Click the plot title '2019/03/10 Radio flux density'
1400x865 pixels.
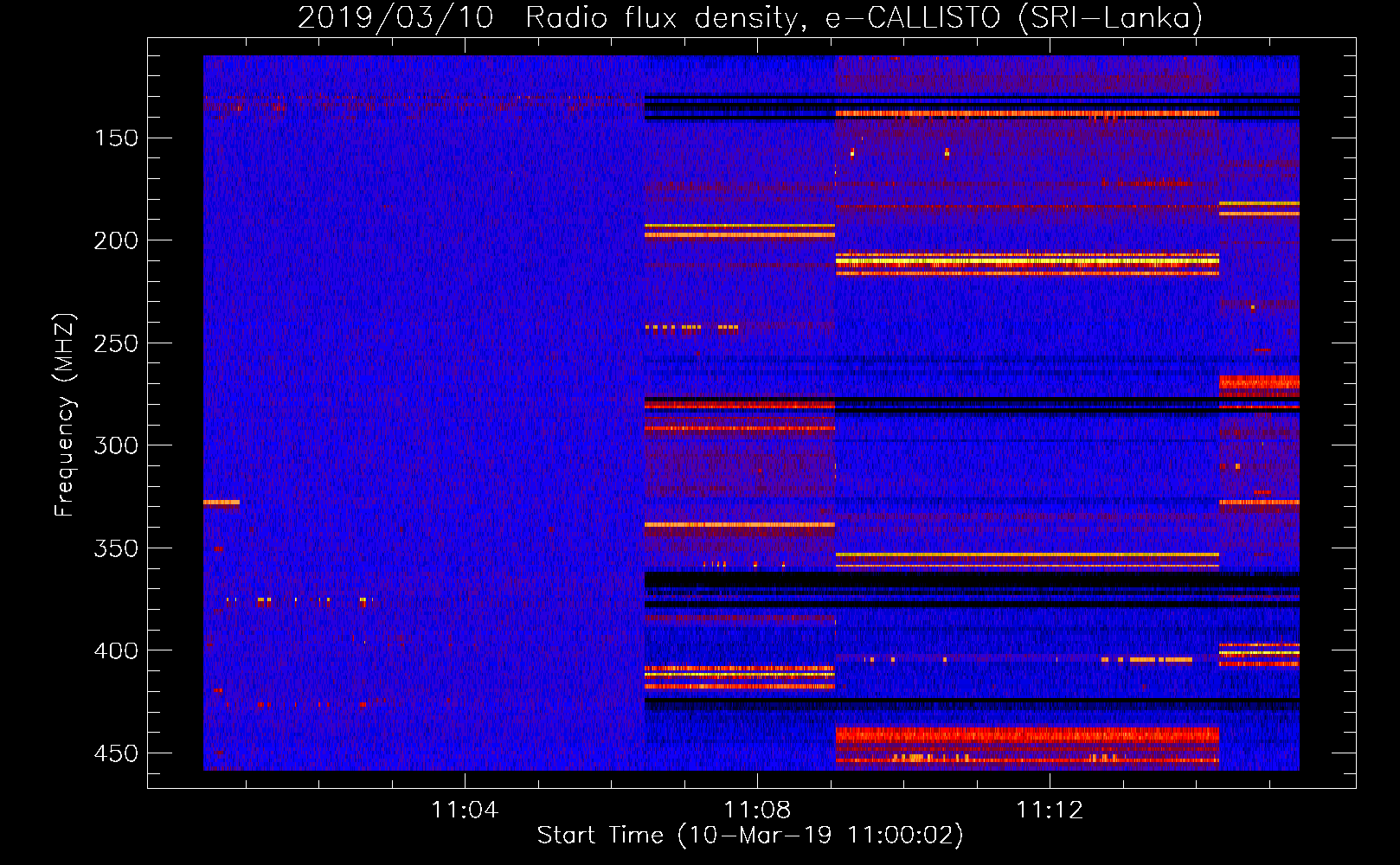pyautogui.click(x=750, y=17)
